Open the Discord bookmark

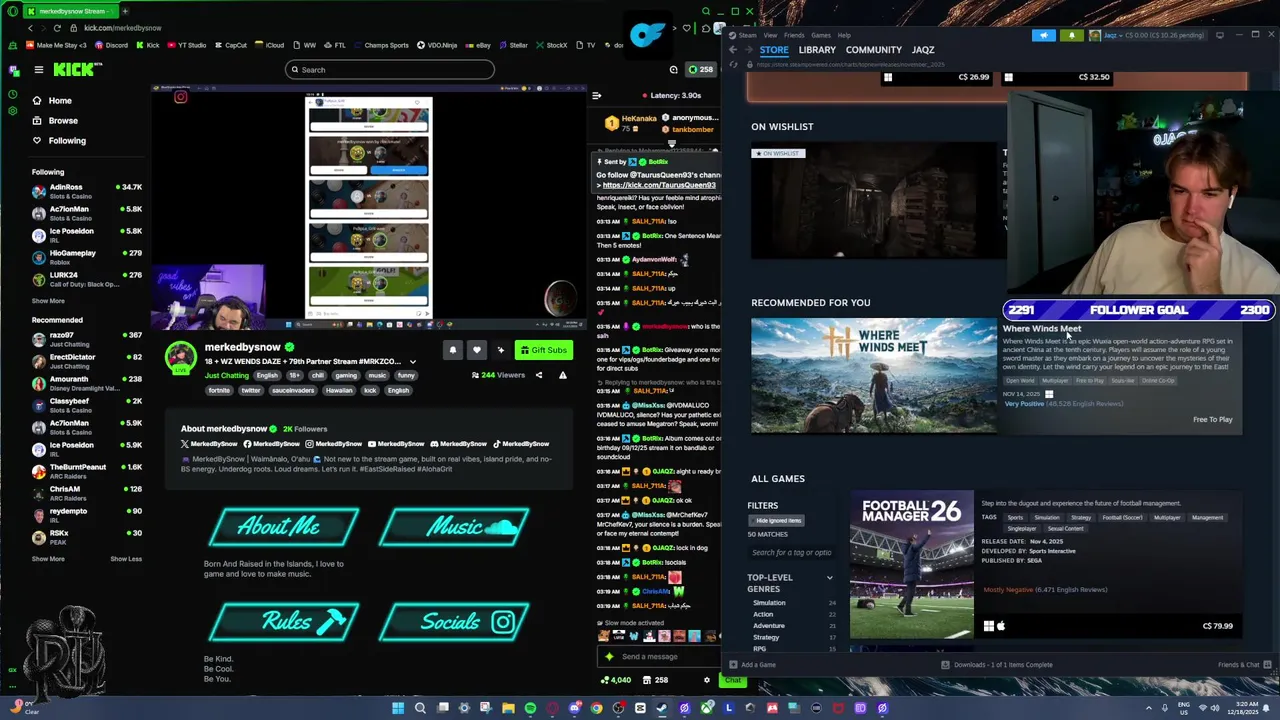click(111, 45)
